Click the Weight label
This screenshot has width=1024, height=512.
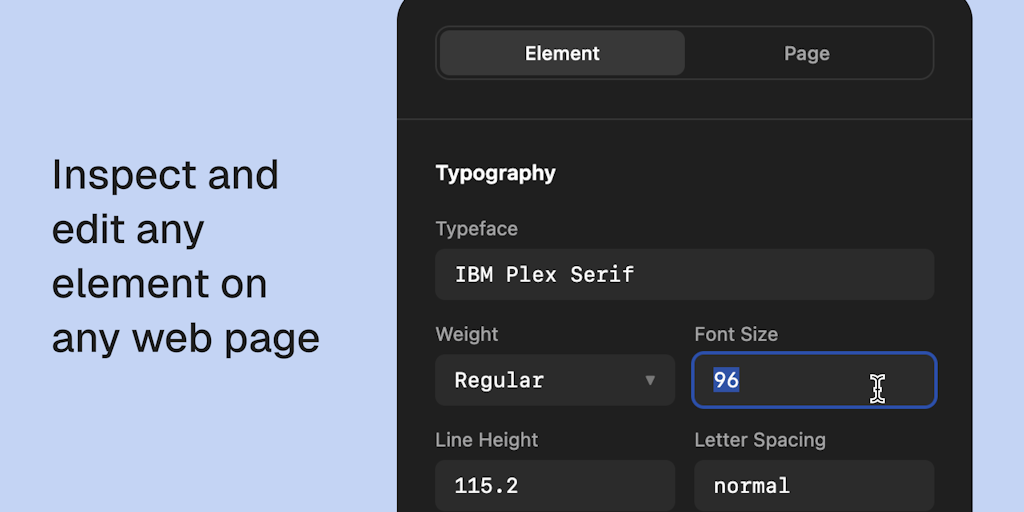coord(467,334)
